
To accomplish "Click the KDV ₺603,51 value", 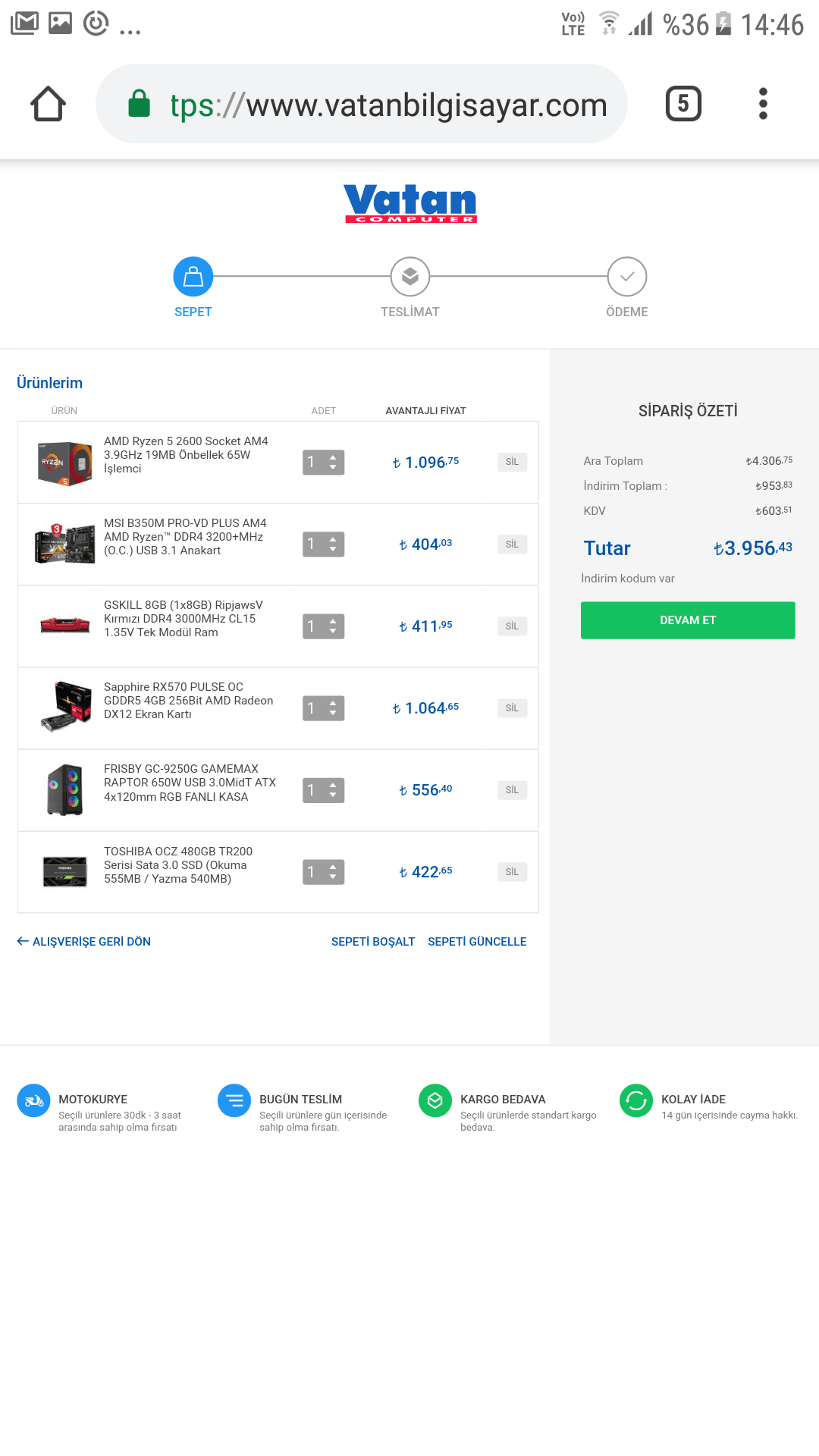I will coord(774,510).
